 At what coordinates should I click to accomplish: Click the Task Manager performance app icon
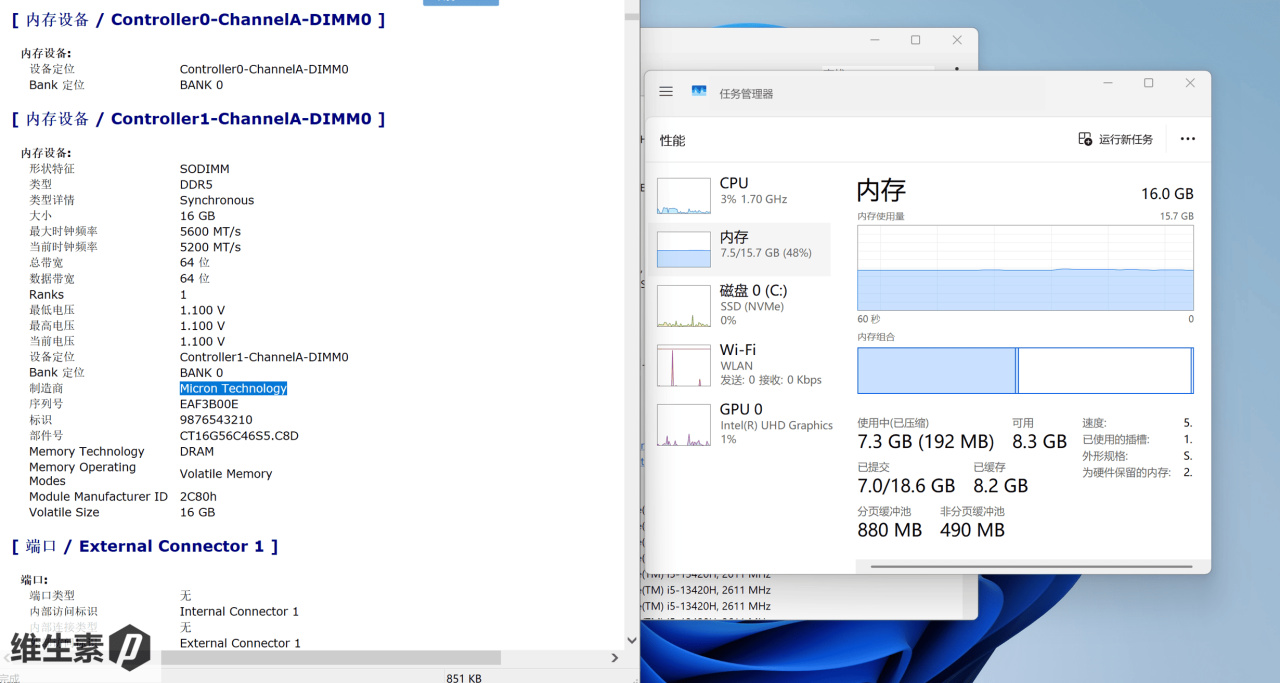click(x=699, y=92)
